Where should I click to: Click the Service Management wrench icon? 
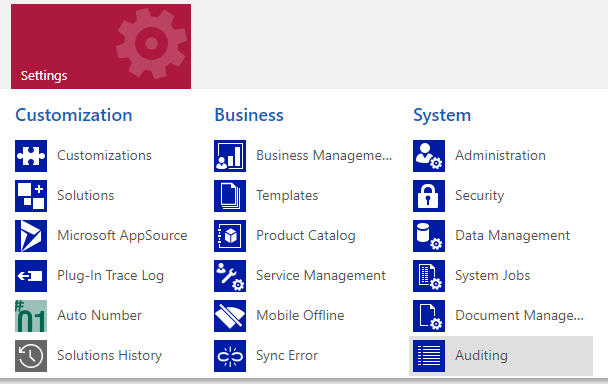tap(230, 276)
